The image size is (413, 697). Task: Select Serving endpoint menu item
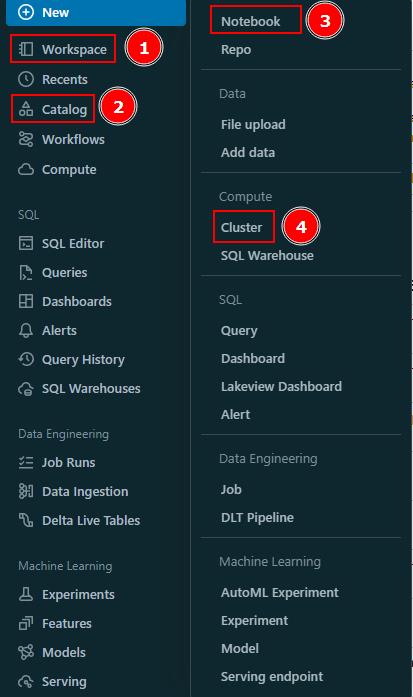pos(272,677)
